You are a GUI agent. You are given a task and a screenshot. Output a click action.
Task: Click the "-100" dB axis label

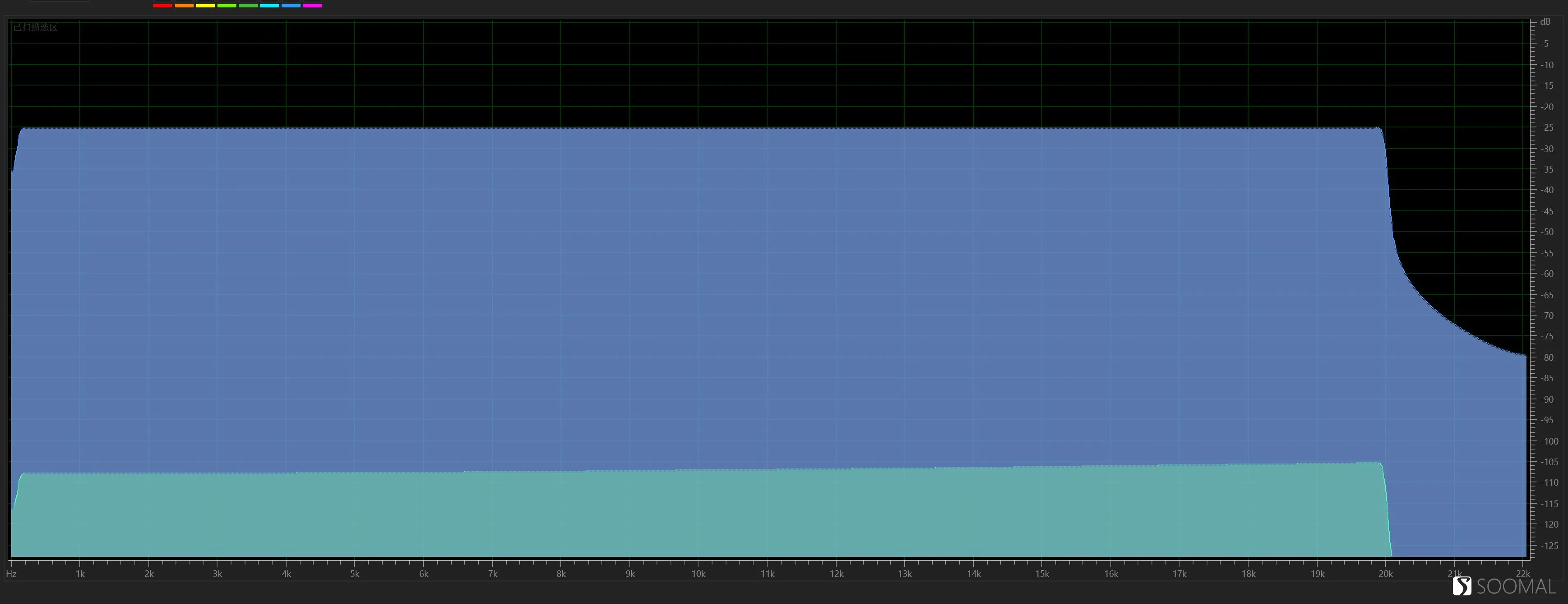pyautogui.click(x=1549, y=441)
